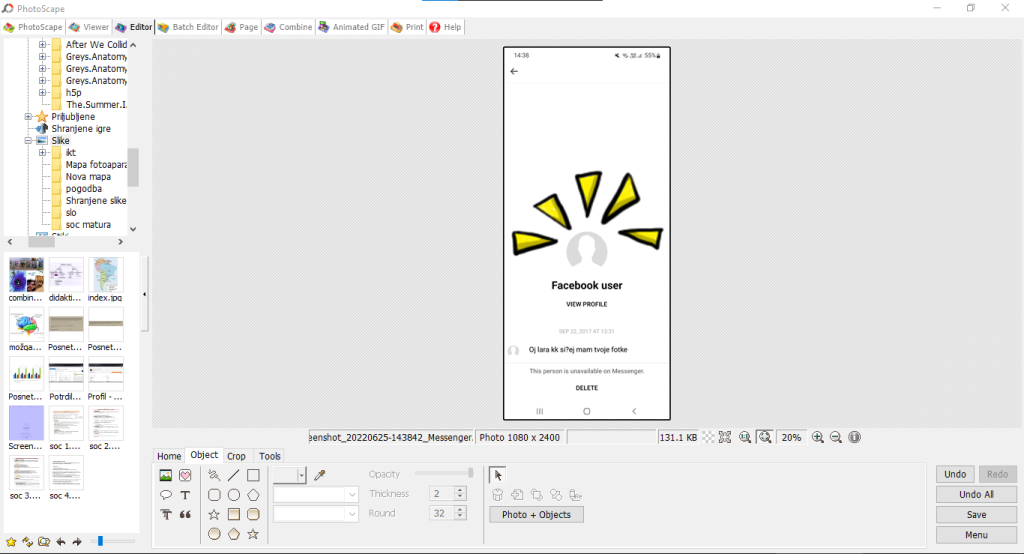Click the full screen view icon
Screen dimensions: 1024x554
coord(725,437)
